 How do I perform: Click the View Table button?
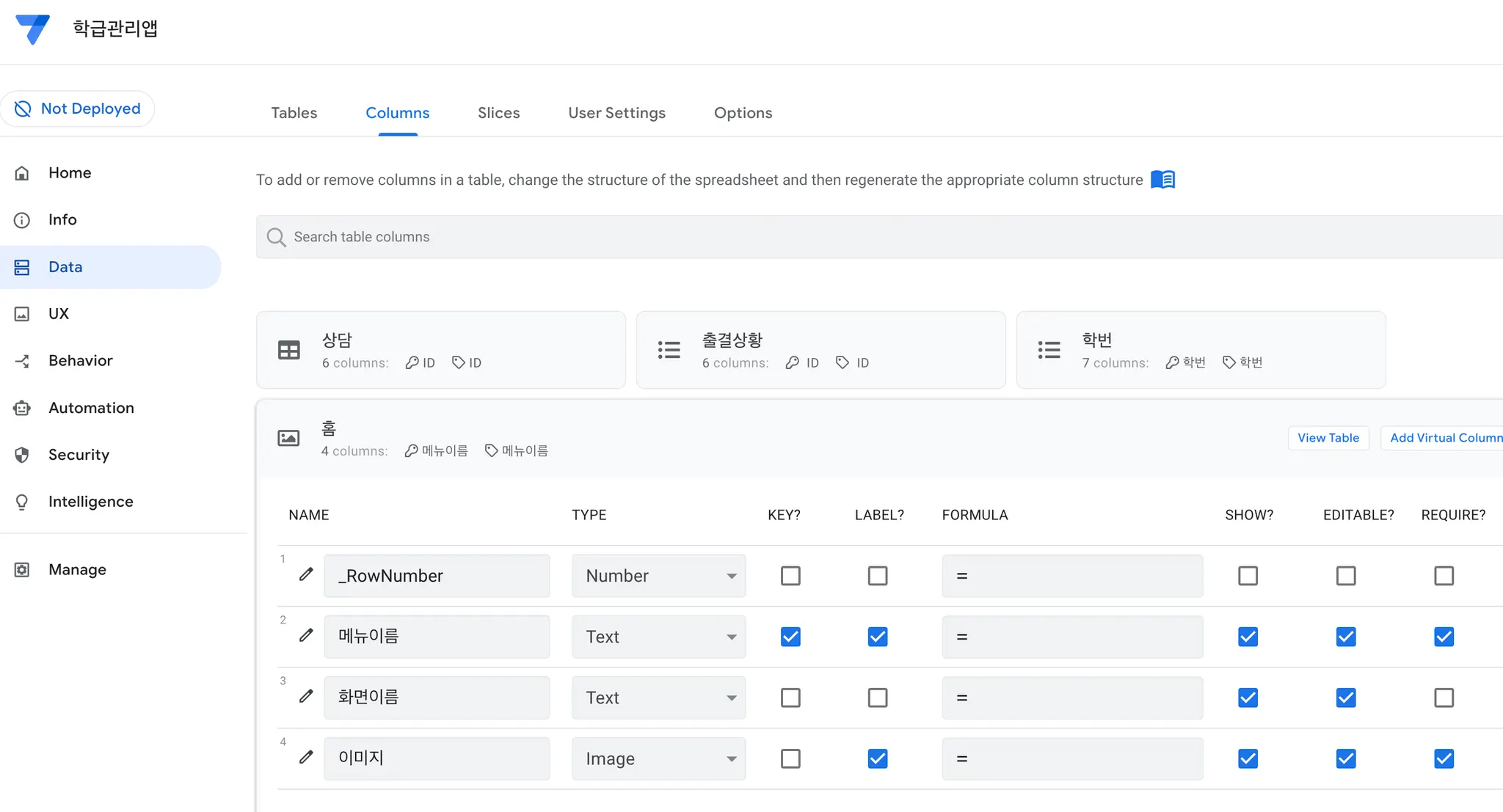pos(1328,438)
